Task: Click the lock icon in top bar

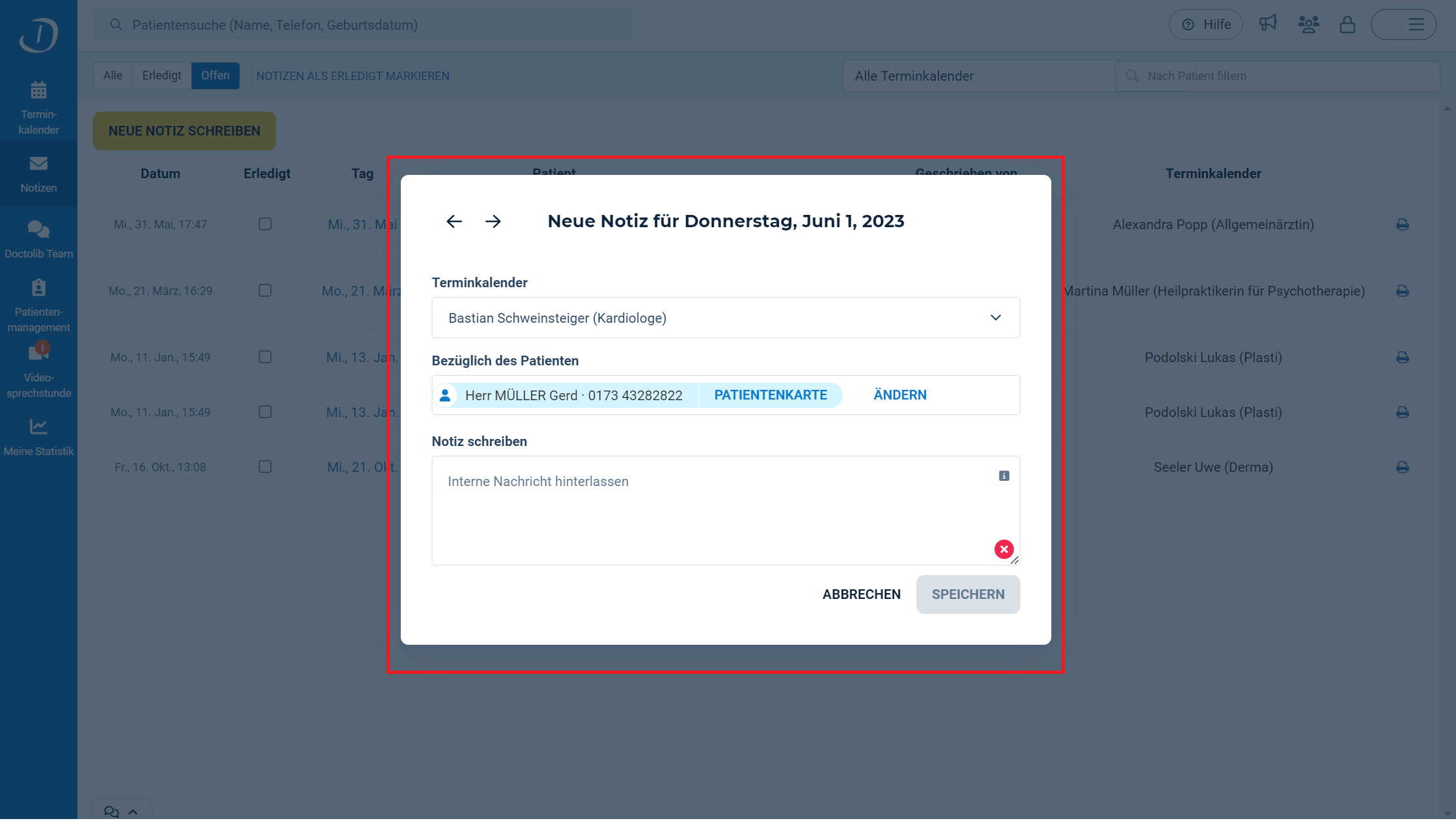Action: coord(1347,25)
